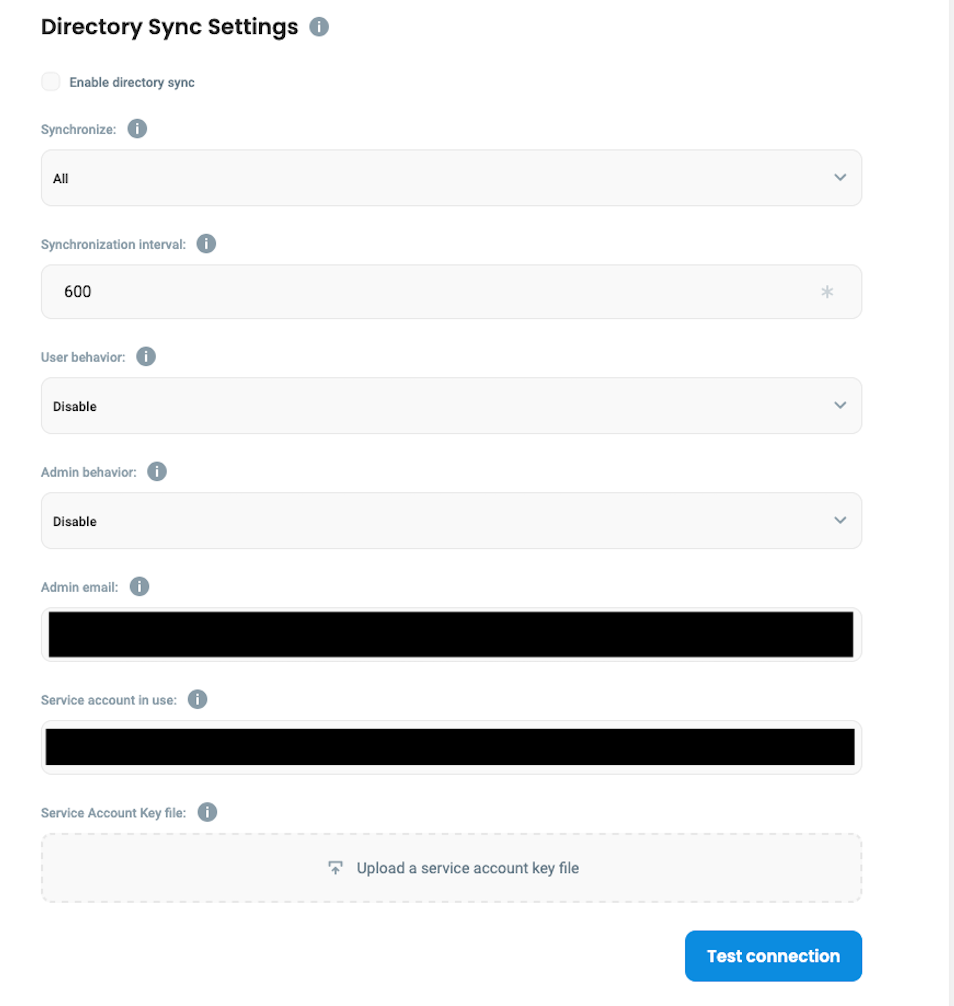
Task: Click the Admin behavior info icon
Action: pos(157,471)
